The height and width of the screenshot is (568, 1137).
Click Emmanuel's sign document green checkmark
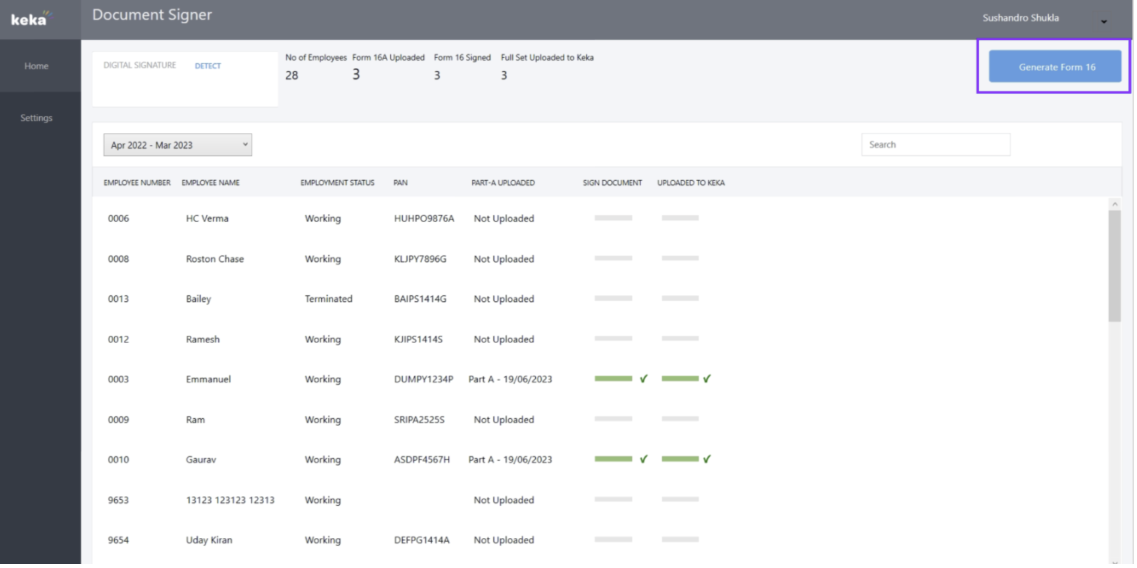coord(643,379)
